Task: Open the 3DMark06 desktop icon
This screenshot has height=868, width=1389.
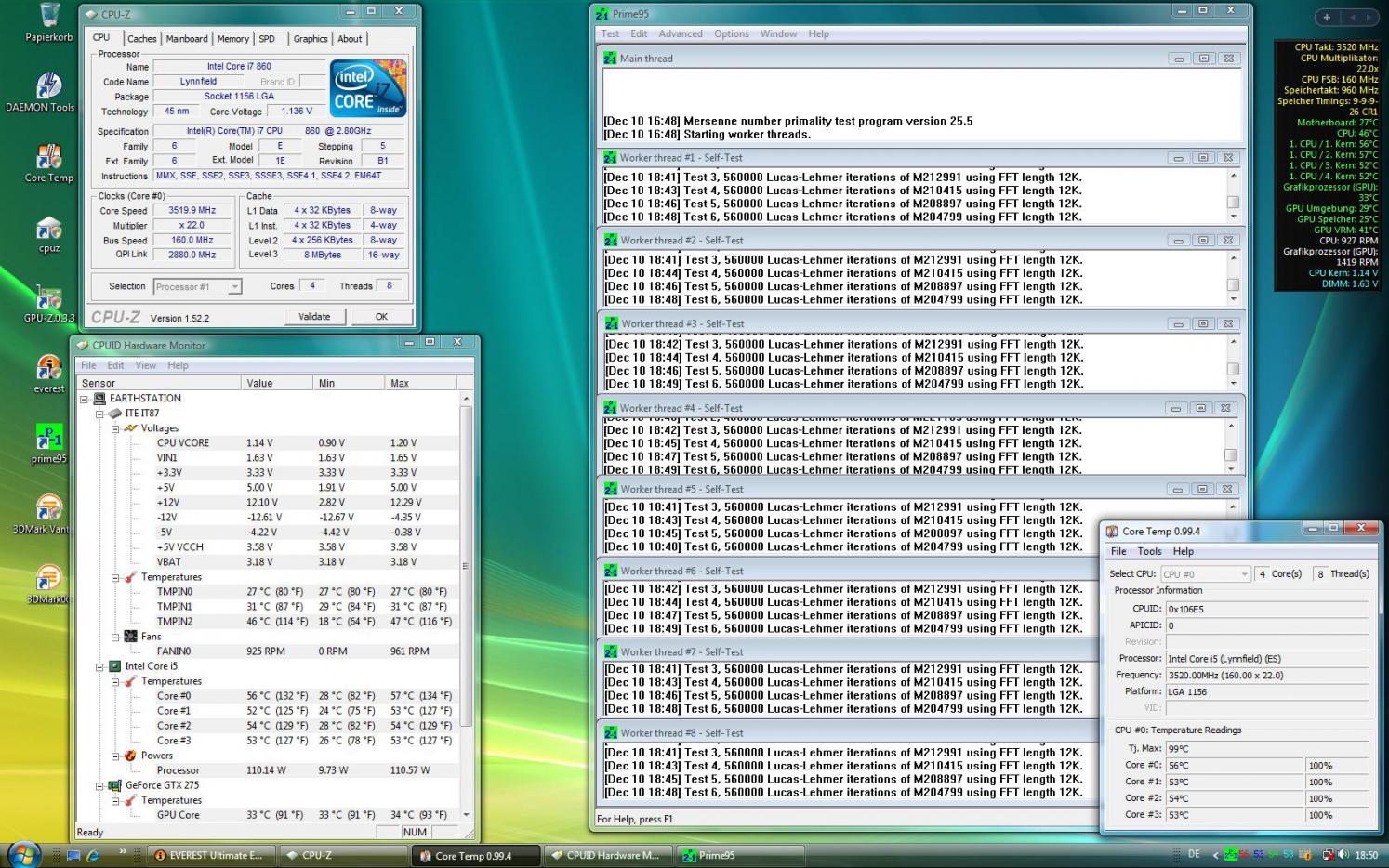Action: (x=46, y=585)
